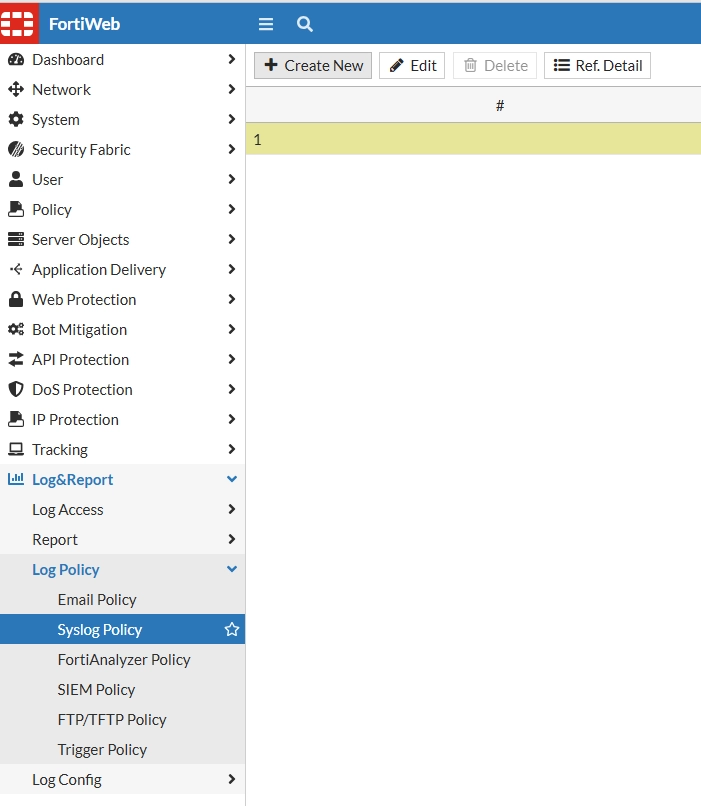Click the Network arrows icon
This screenshot has height=806, width=701.
click(16, 89)
